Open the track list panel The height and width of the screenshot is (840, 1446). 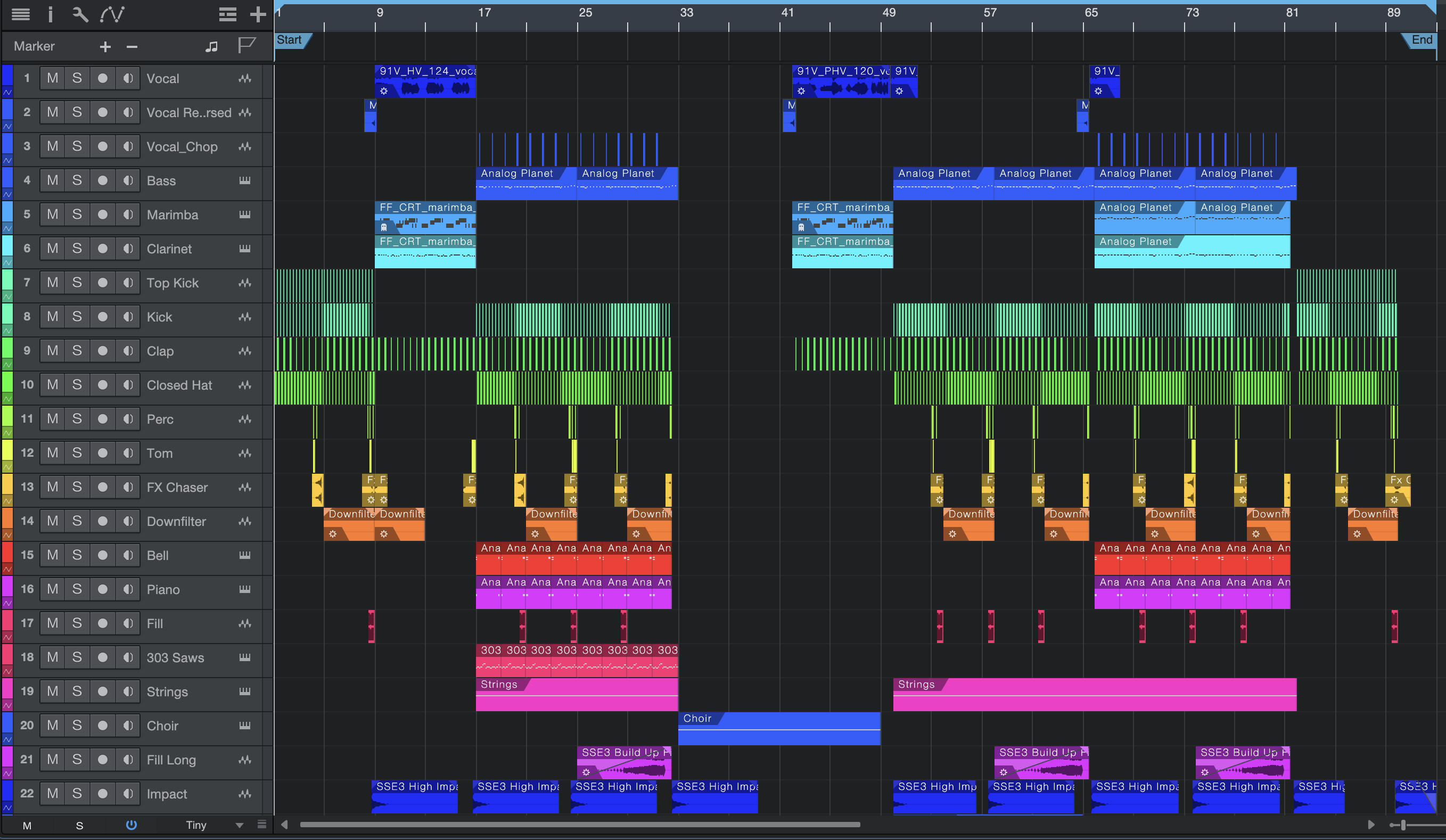coord(21,14)
